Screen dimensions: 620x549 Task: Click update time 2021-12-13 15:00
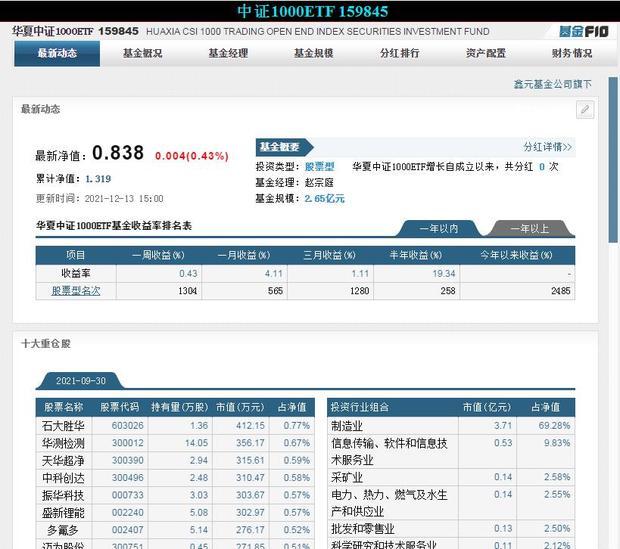pyautogui.click(x=124, y=199)
